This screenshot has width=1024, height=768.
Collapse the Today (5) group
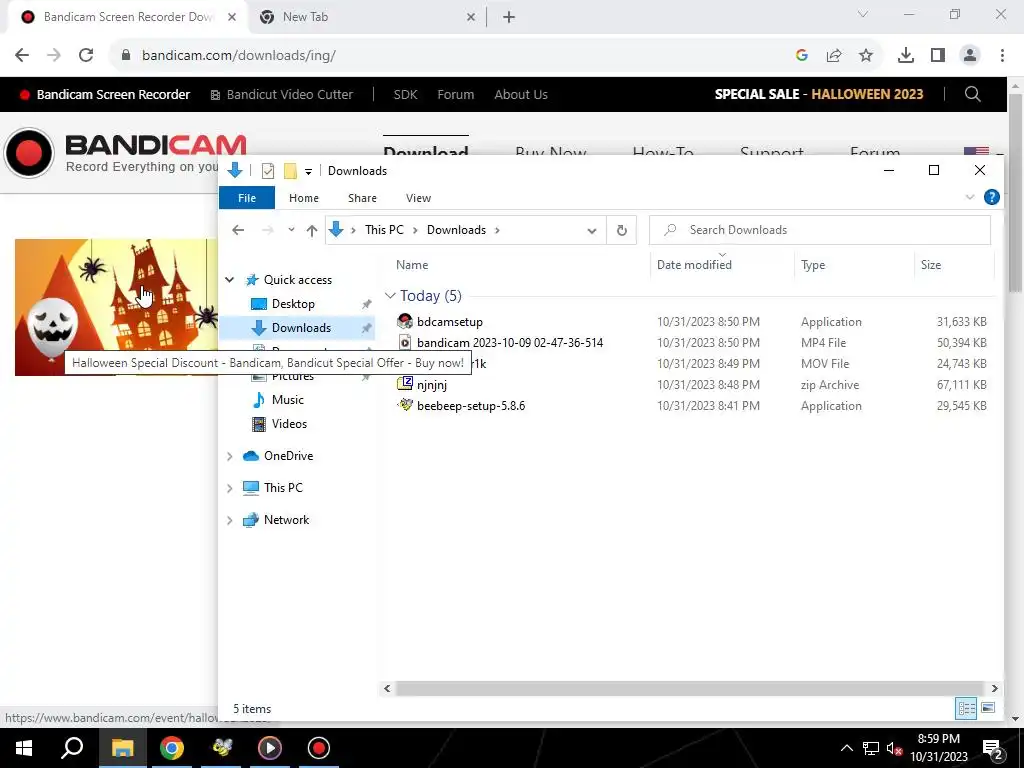(x=391, y=296)
